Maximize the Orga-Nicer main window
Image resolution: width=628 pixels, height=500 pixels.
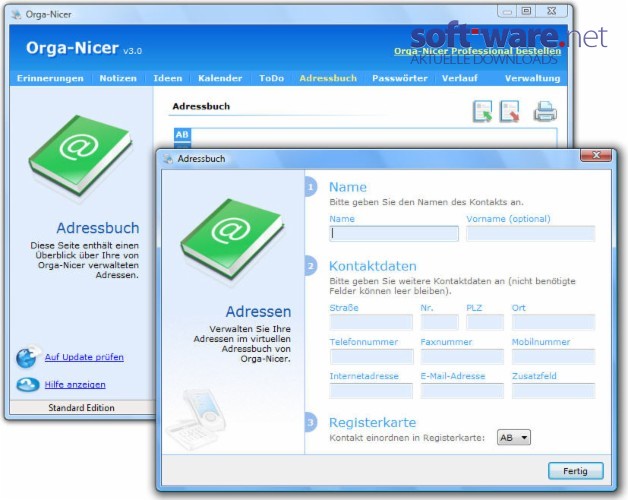(x=527, y=11)
